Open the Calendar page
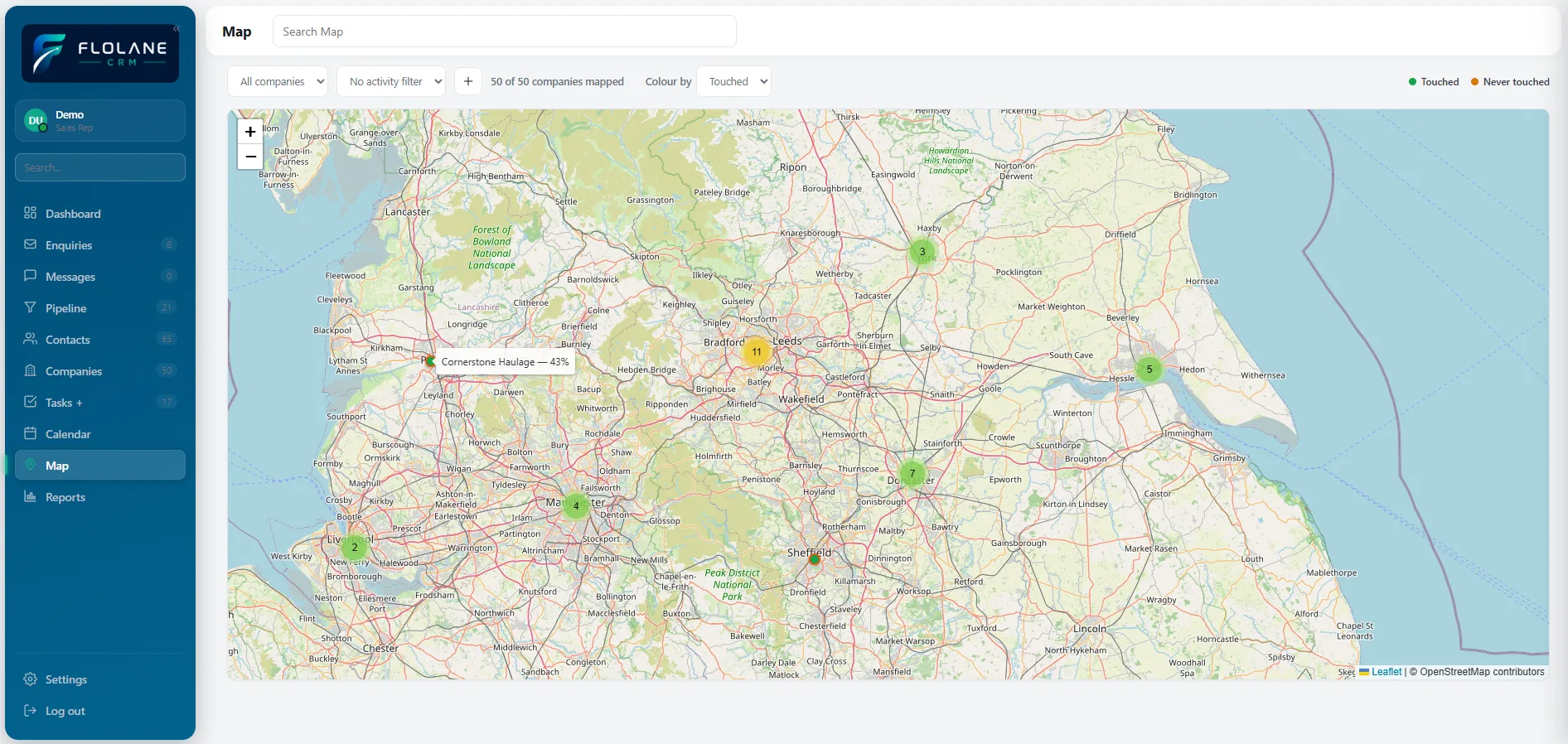 point(100,434)
